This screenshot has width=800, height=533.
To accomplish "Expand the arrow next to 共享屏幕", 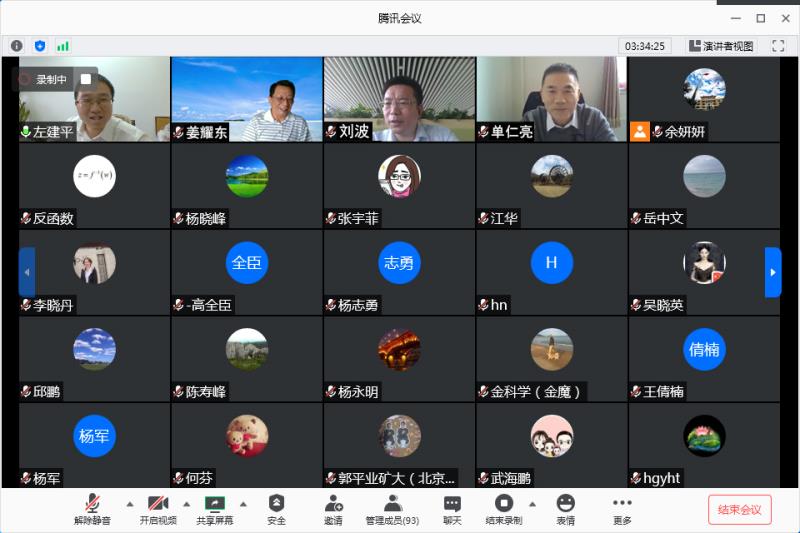I will (243, 503).
